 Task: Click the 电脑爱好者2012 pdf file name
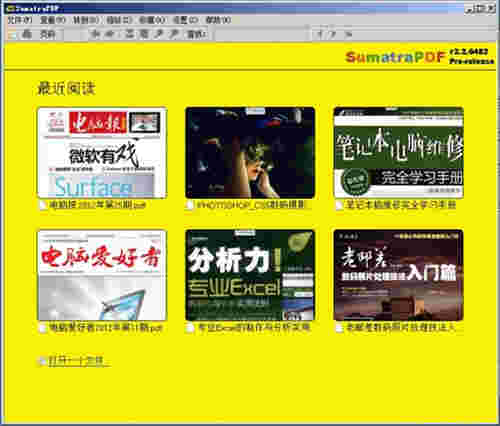pos(106,328)
